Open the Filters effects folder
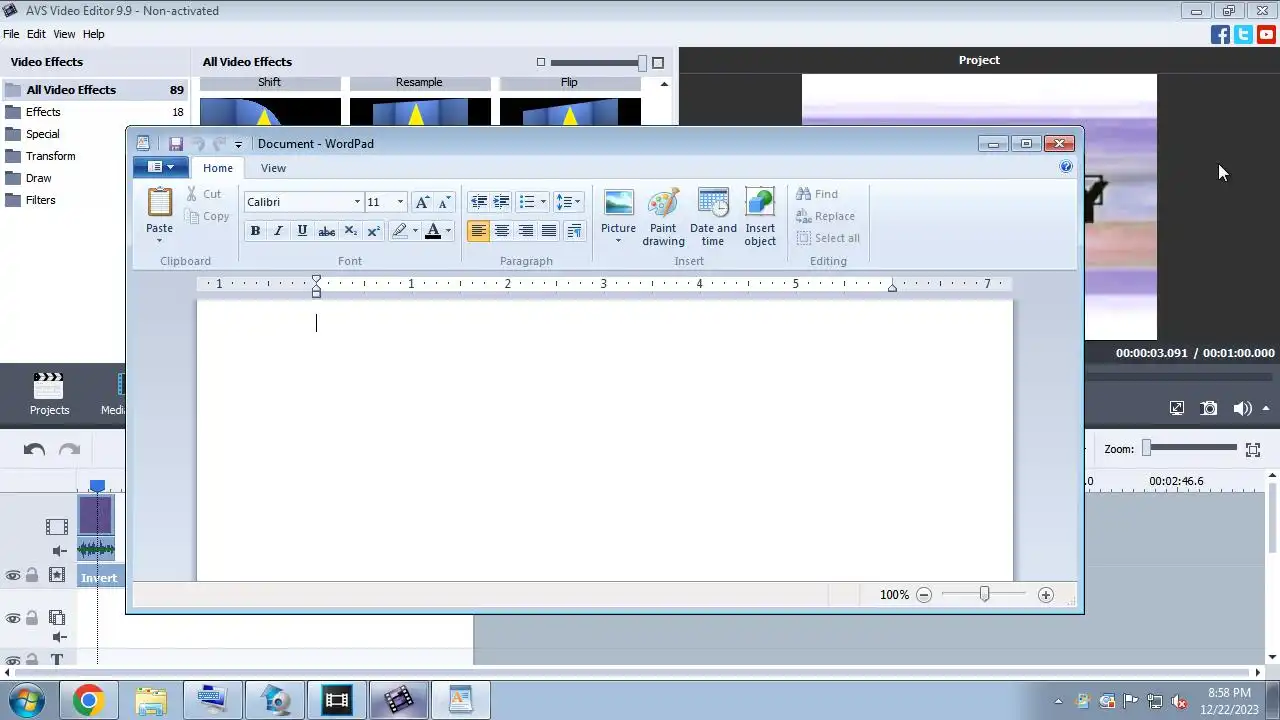The width and height of the screenshot is (1280, 720). click(95, 200)
